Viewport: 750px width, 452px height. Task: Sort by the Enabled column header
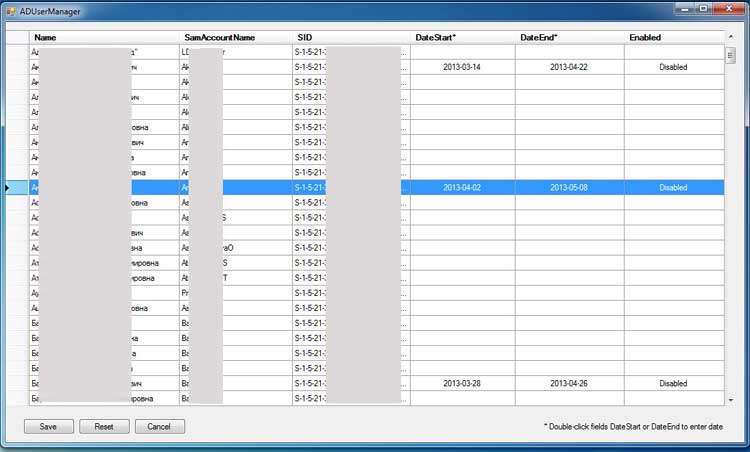pyautogui.click(x=672, y=37)
